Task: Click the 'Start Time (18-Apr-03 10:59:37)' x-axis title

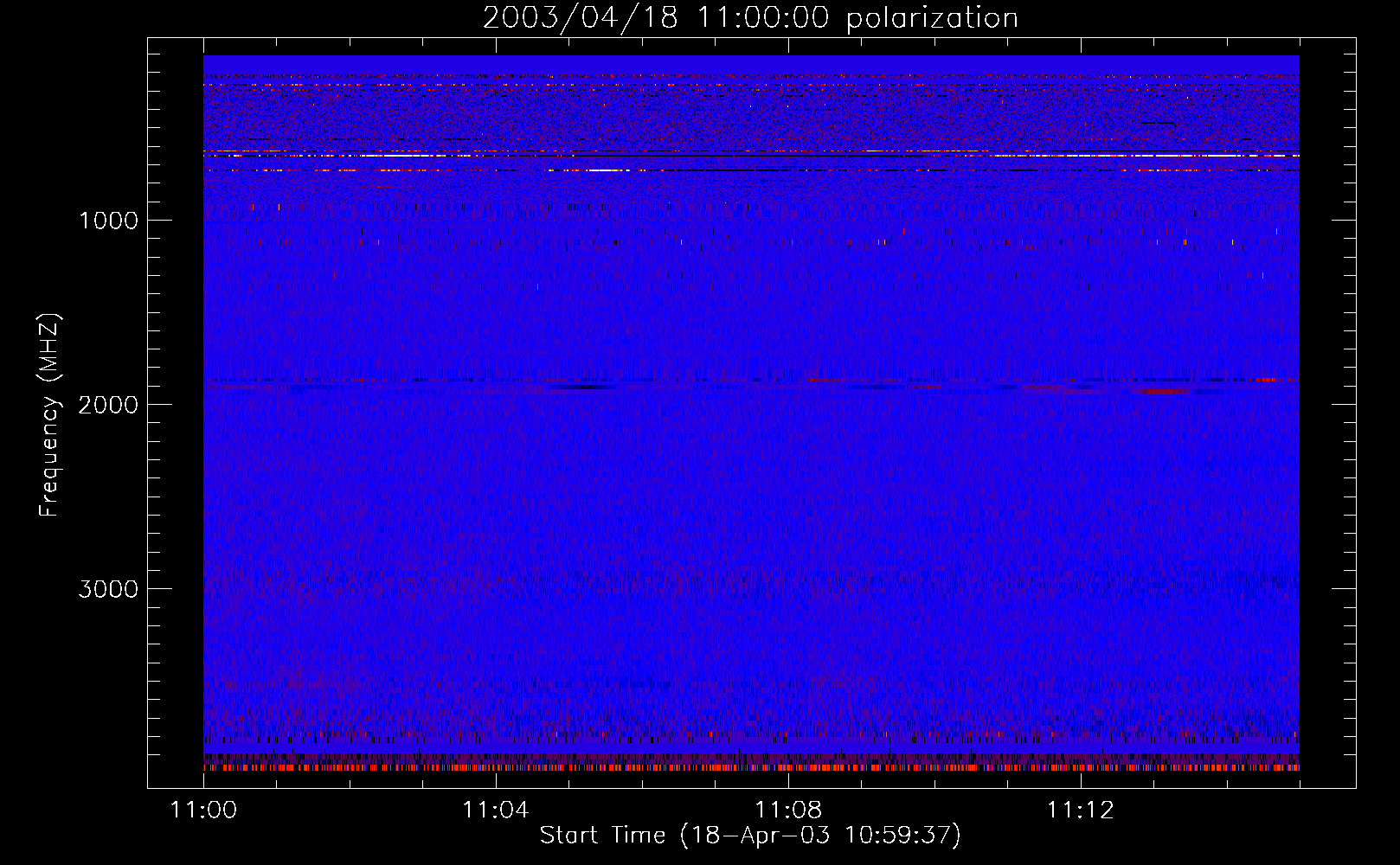Action: tap(750, 836)
